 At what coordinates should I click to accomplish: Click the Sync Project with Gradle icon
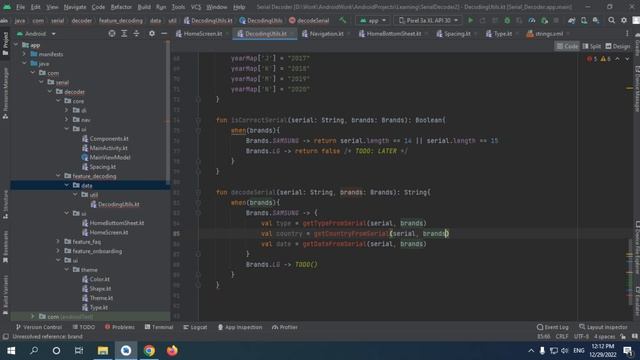[571, 20]
